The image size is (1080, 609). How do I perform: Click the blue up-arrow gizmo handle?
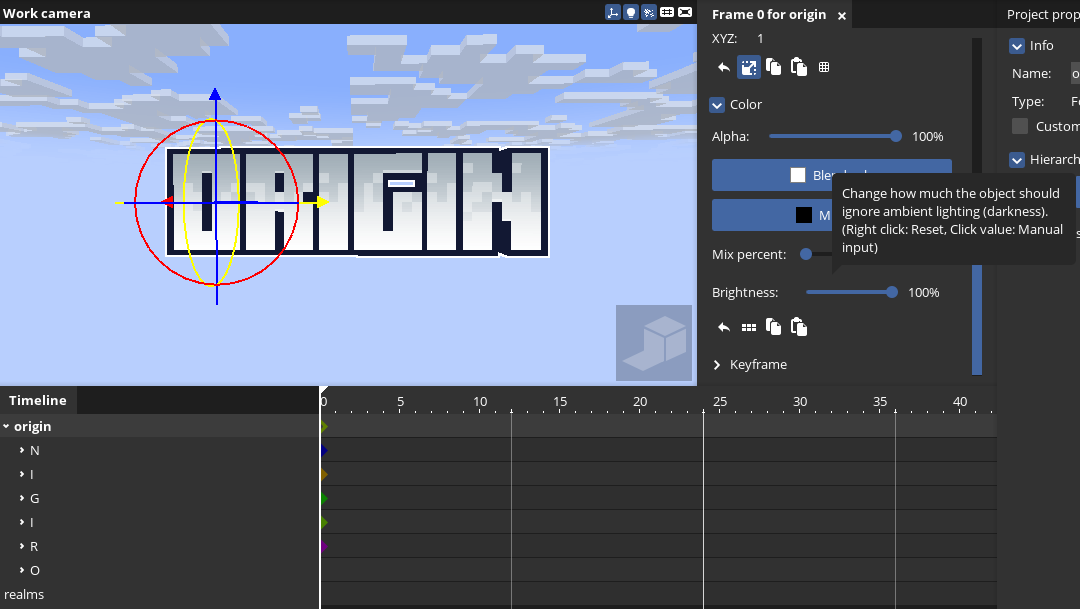click(215, 94)
